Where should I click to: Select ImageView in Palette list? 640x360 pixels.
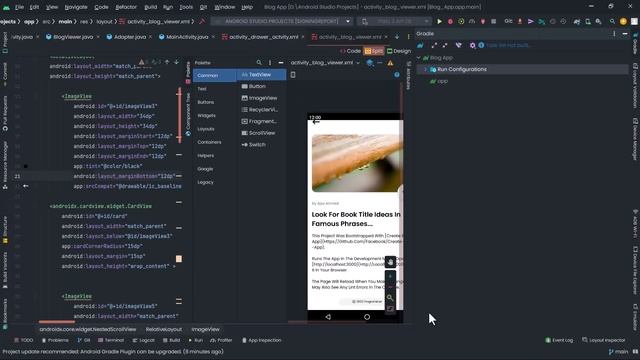(x=260, y=98)
